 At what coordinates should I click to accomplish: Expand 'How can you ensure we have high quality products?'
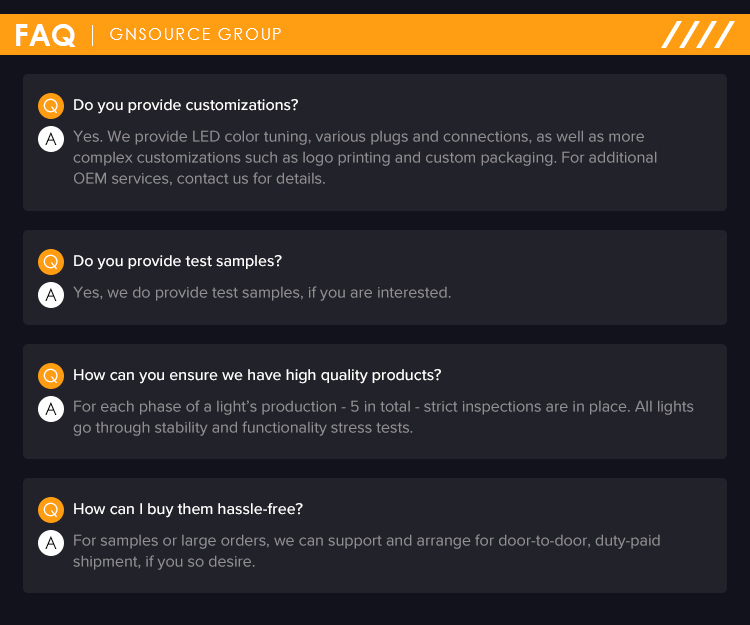point(257,375)
